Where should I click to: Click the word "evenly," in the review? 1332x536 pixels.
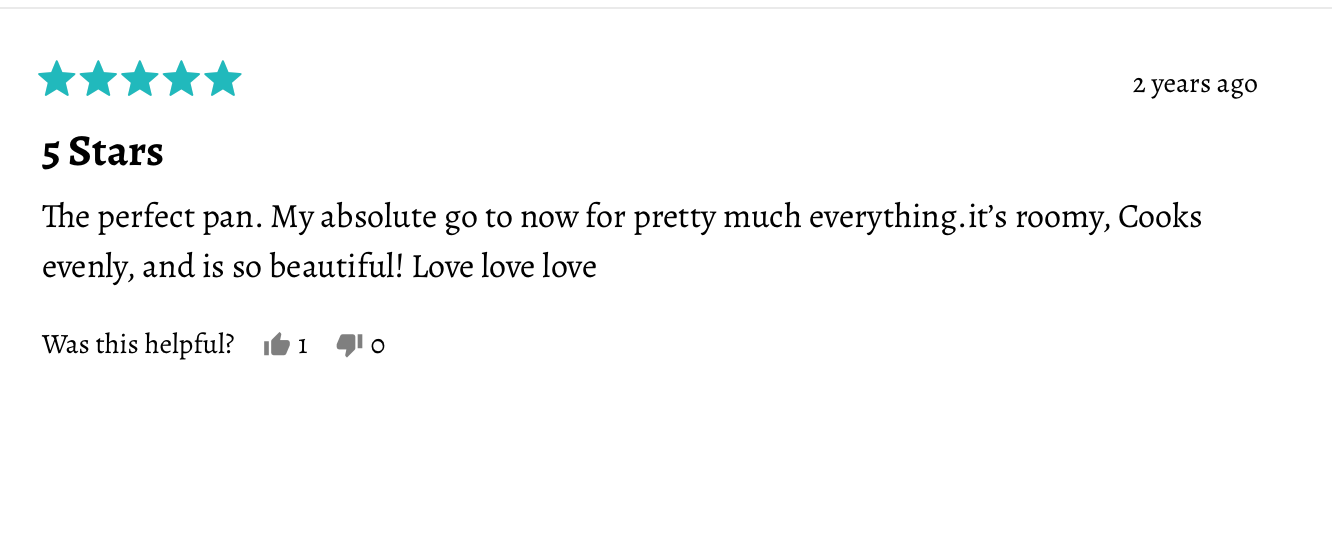click(x=87, y=267)
